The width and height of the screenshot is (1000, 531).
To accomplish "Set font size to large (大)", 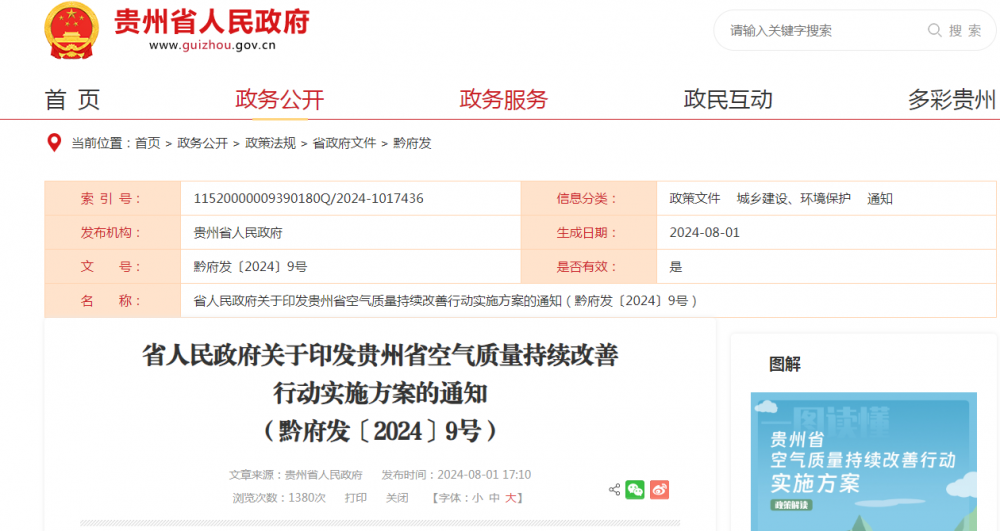I will tap(510, 498).
